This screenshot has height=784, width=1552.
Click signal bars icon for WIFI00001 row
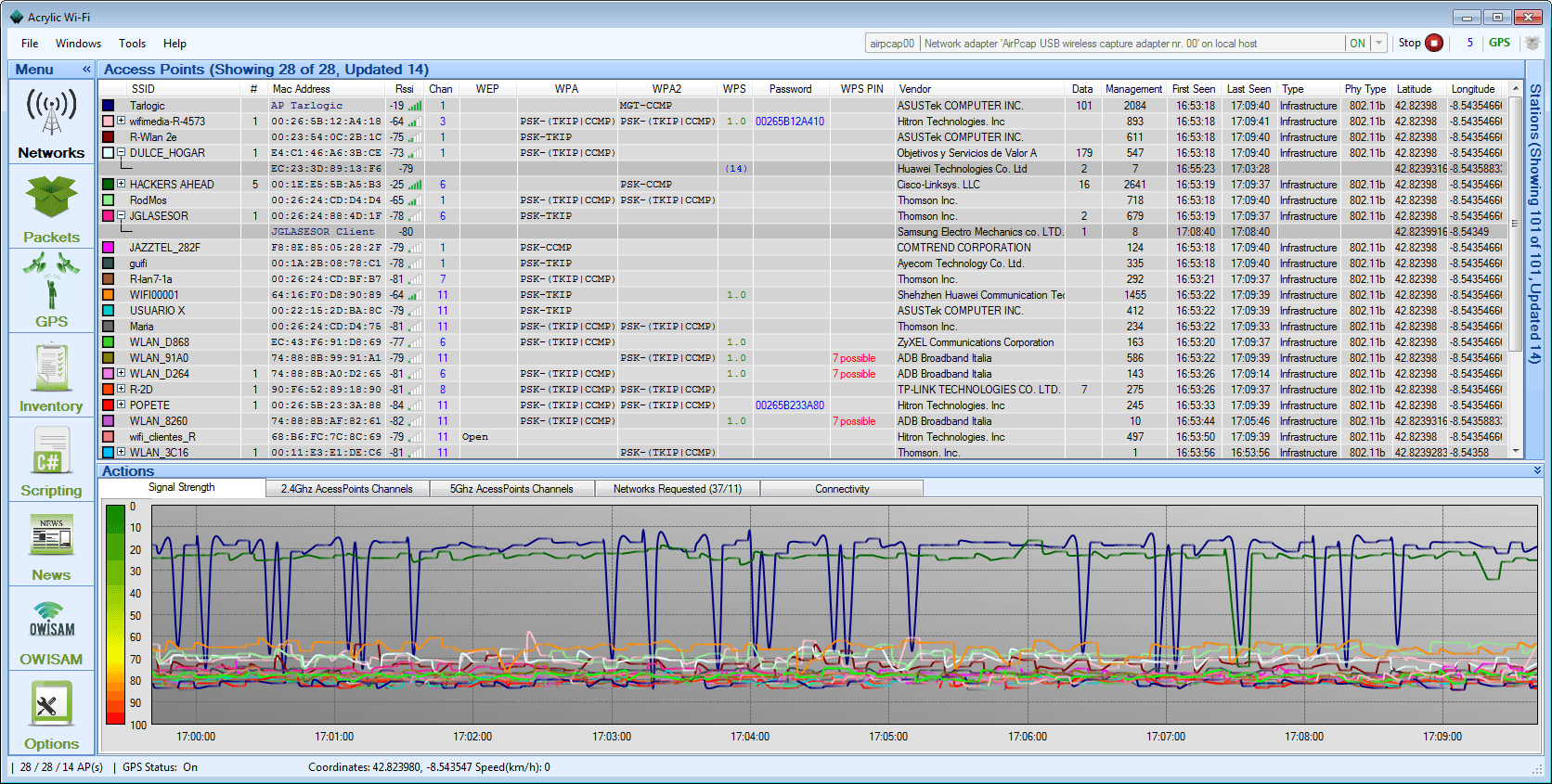[x=415, y=295]
